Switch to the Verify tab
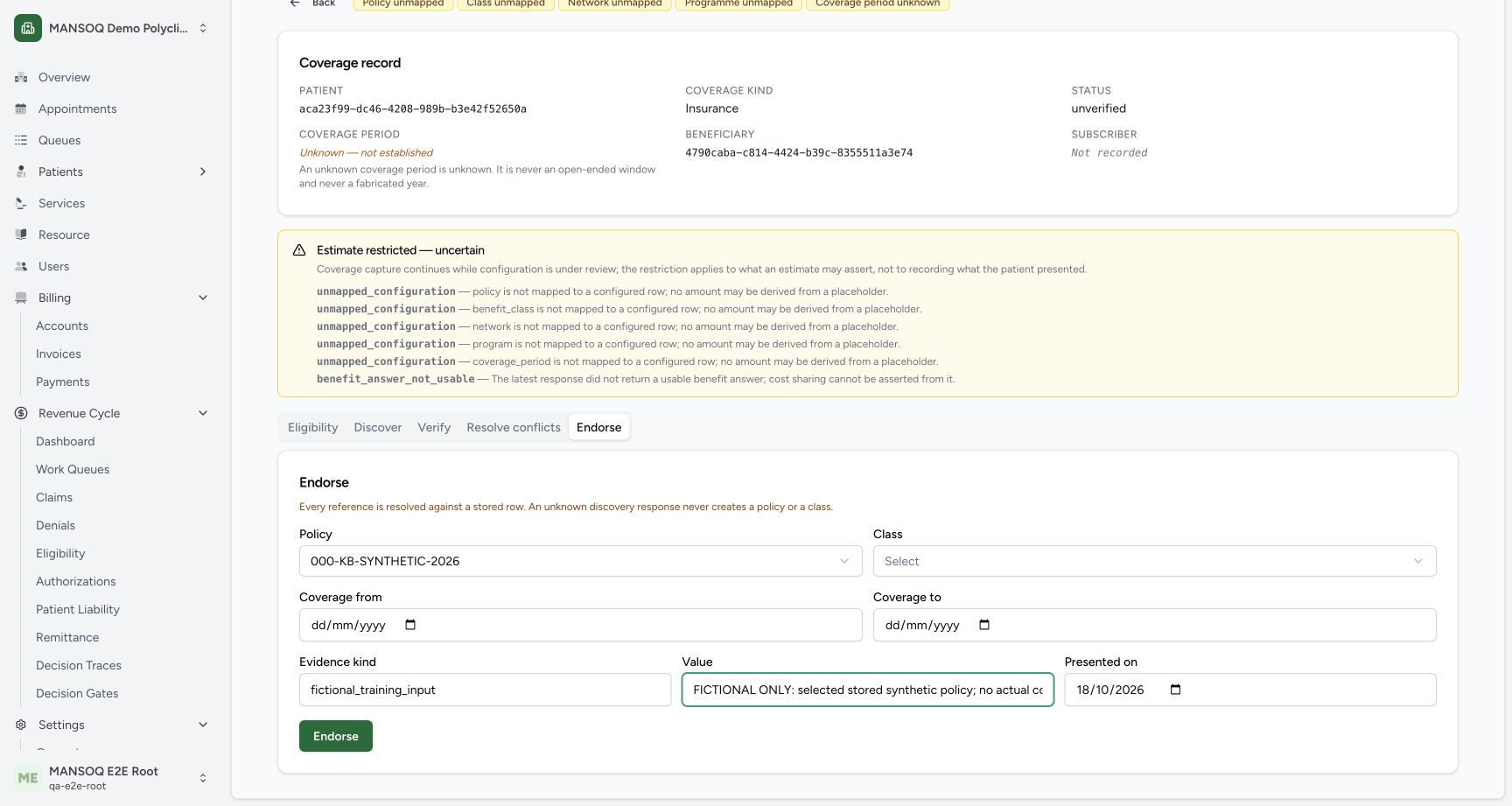Viewport: 1512px width, 806px height. 434,427
